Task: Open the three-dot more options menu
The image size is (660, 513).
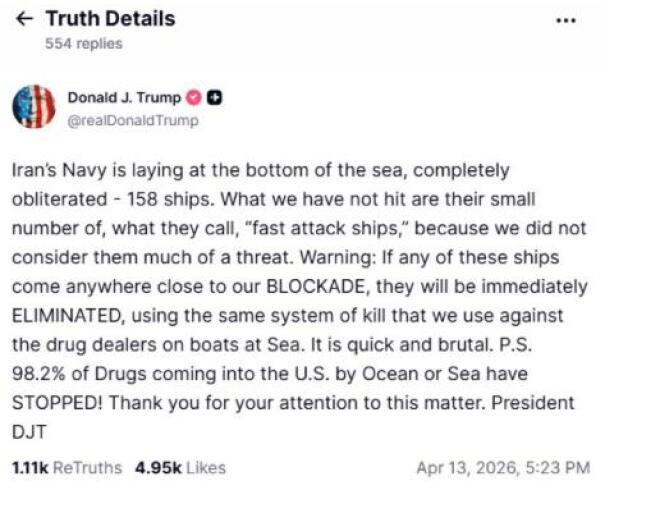Action: (566, 20)
